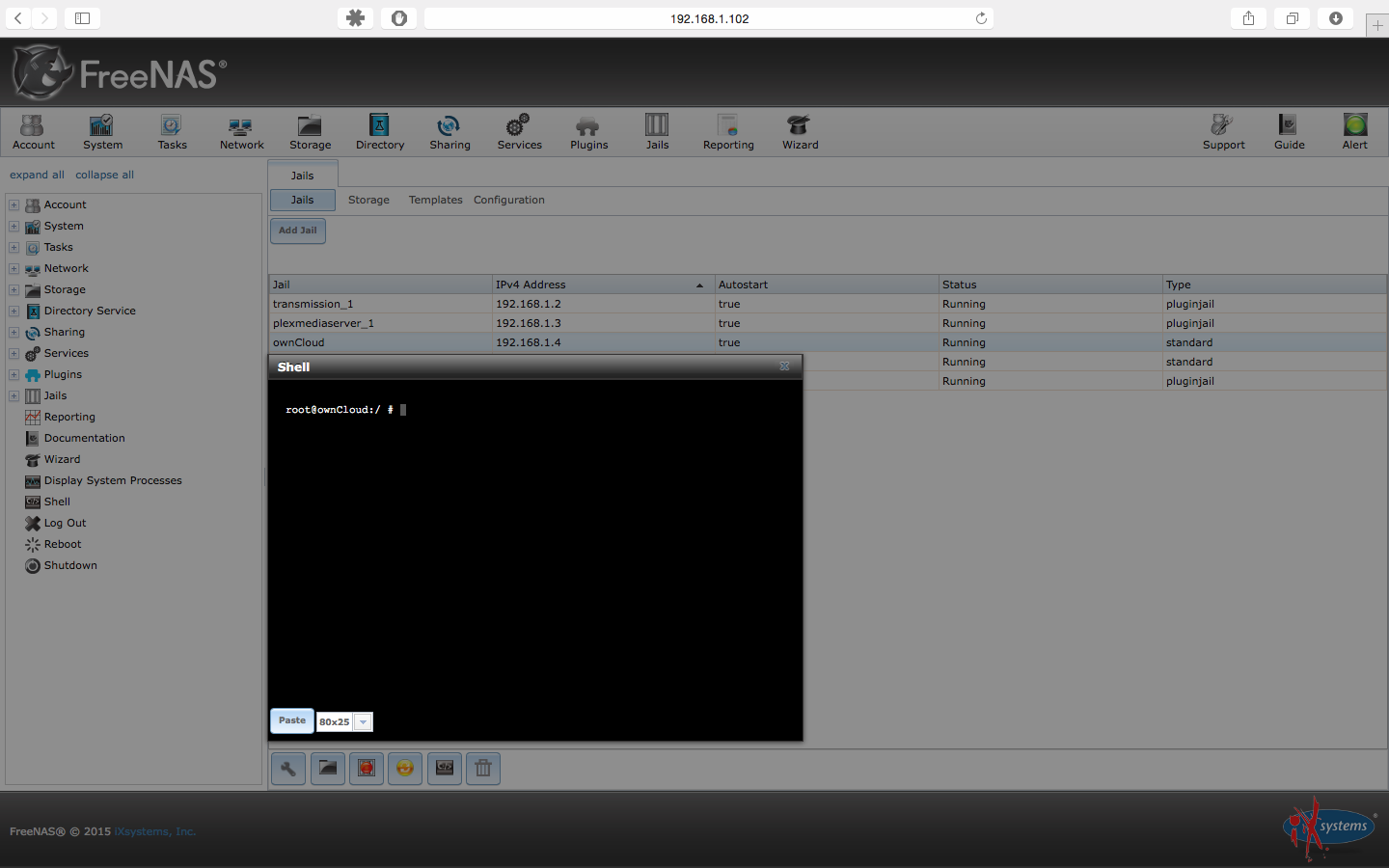Screen dimensions: 1389x868
Task: Open the System toolbar icon
Action: (102, 132)
